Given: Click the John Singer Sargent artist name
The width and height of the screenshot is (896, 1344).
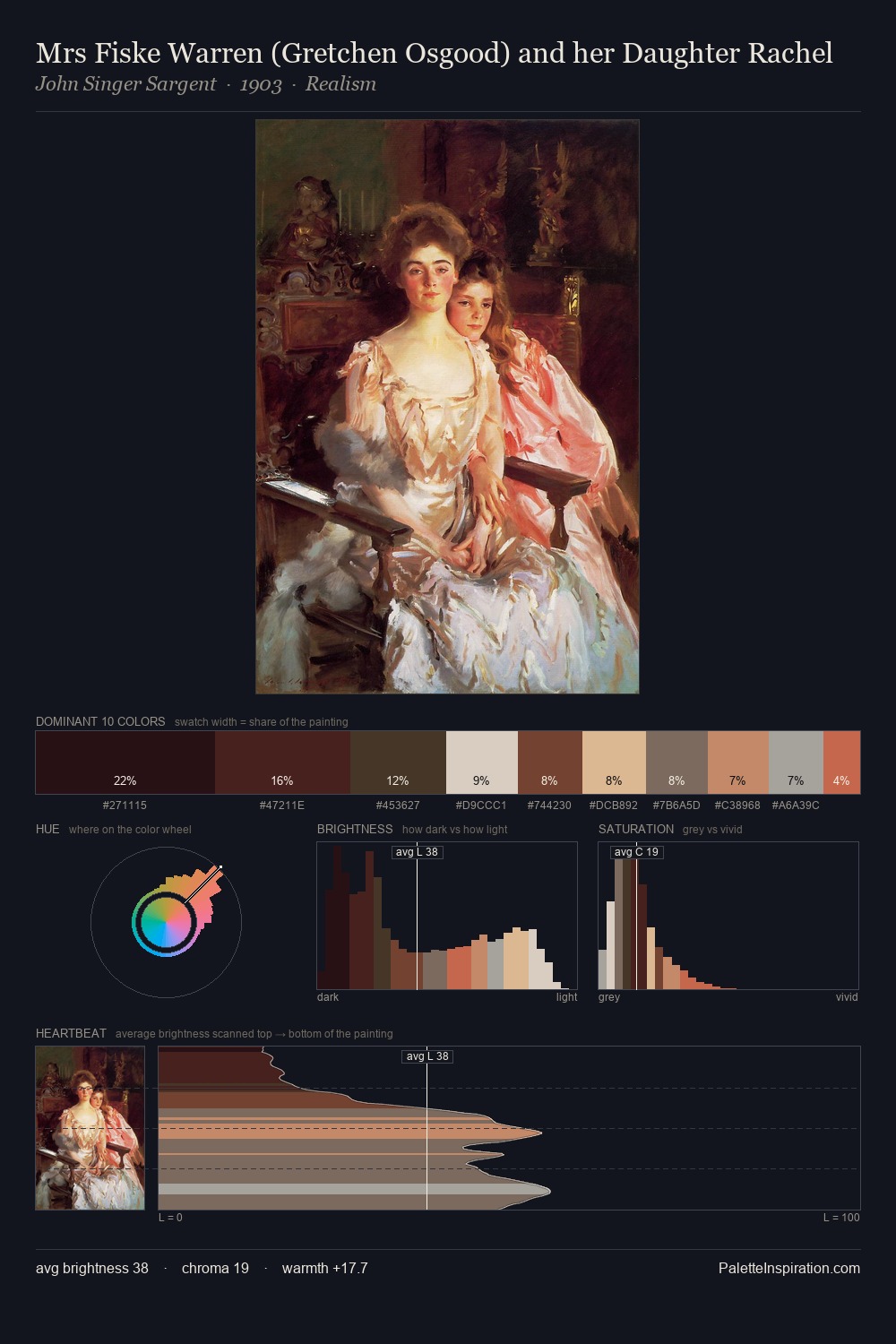Looking at the screenshot, I should [125, 84].
